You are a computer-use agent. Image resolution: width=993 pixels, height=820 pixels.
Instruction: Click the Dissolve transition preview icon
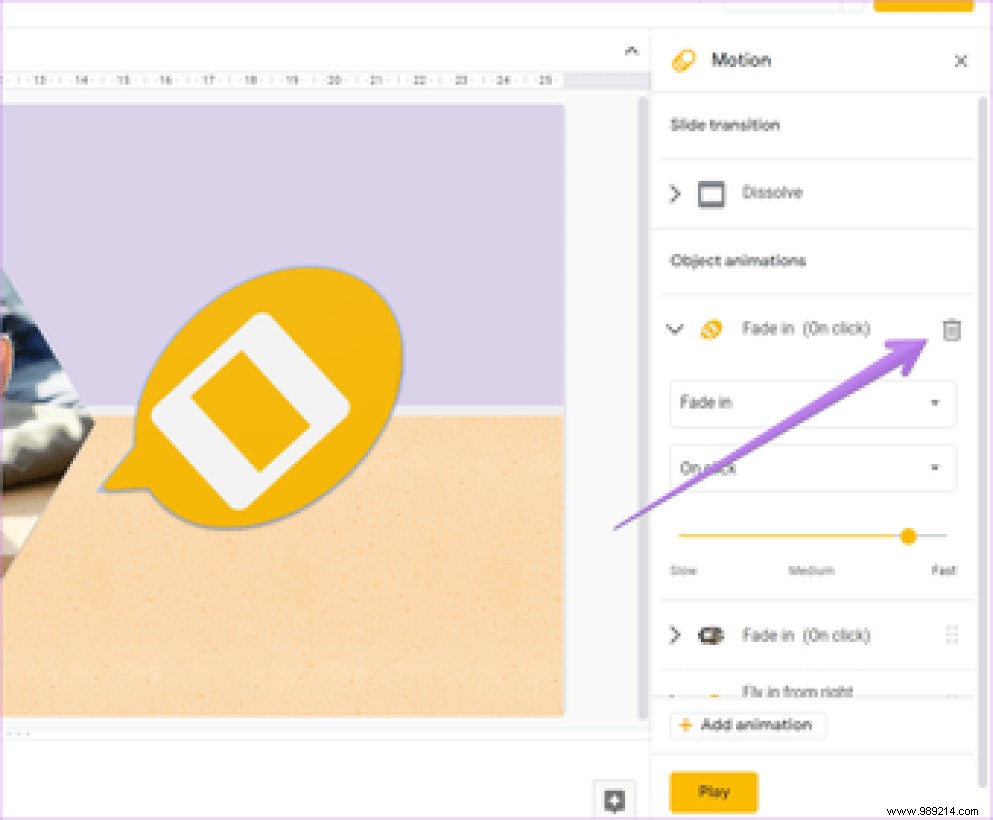(x=711, y=193)
